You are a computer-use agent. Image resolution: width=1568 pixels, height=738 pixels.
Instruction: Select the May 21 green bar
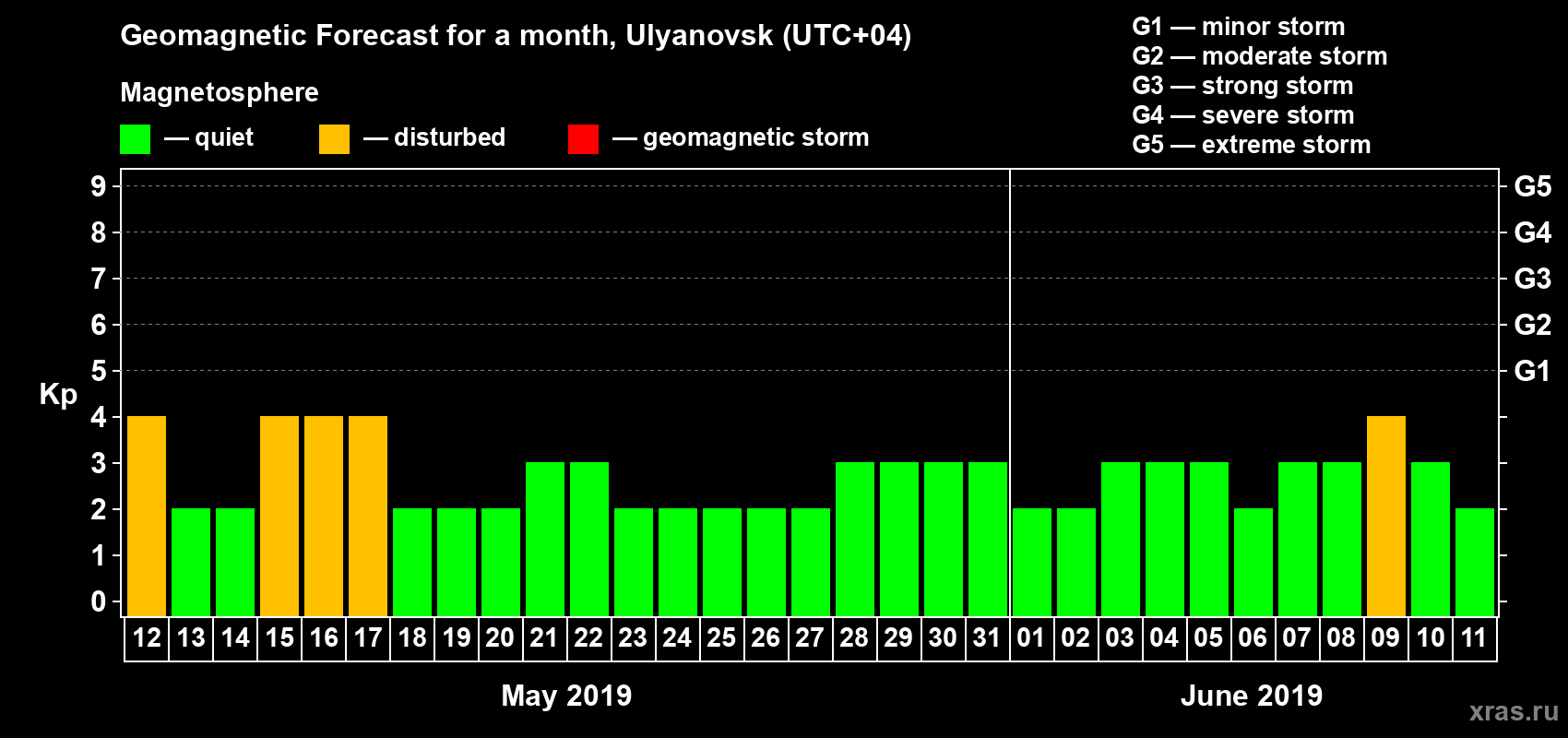tap(545, 539)
